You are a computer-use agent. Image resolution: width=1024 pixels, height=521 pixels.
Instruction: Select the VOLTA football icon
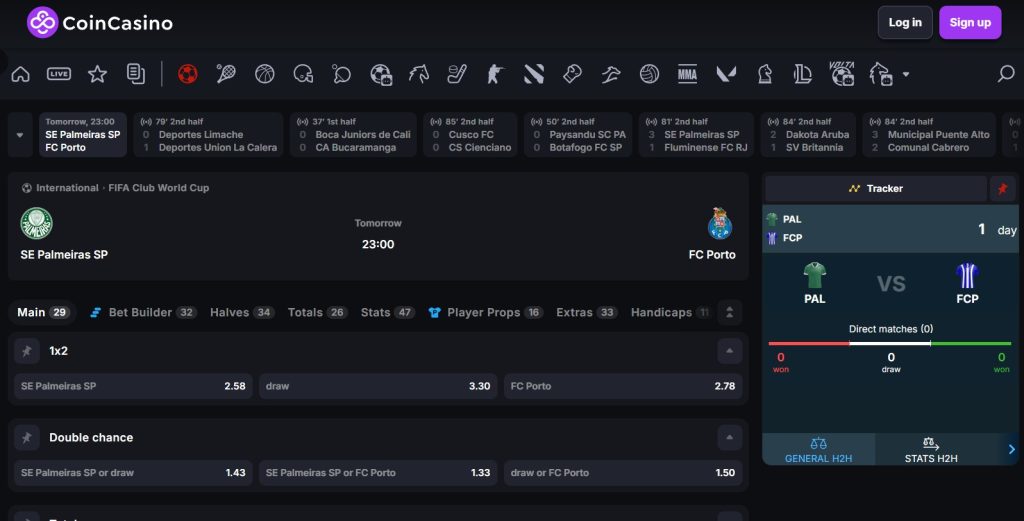[x=842, y=74]
